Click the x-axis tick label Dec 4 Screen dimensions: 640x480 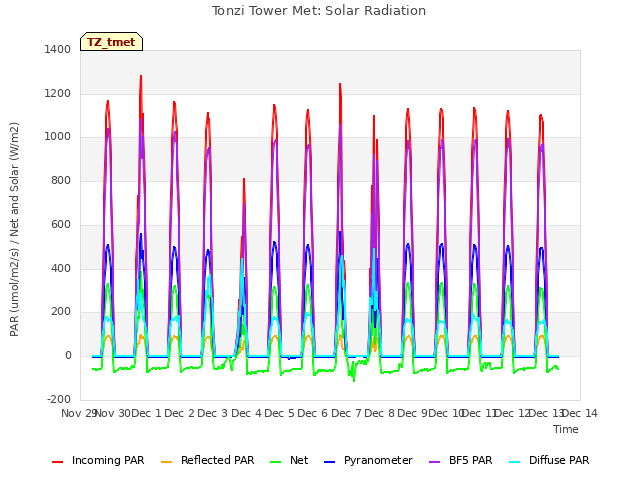247,413
